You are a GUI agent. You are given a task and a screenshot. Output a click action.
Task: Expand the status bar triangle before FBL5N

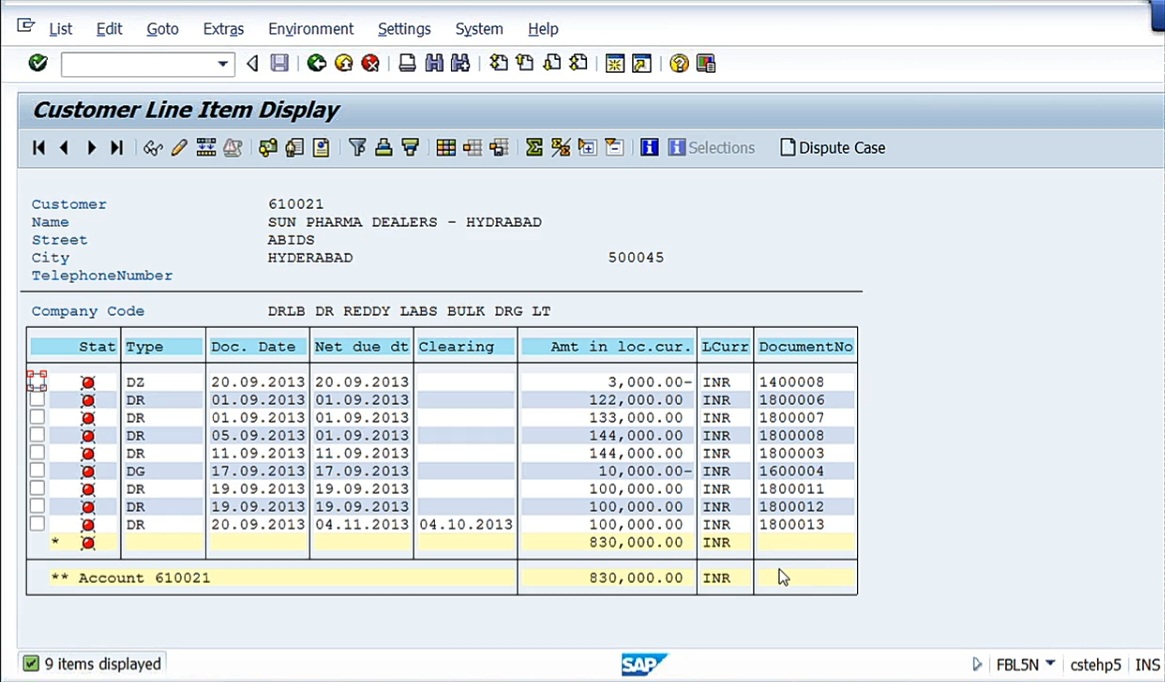(x=977, y=664)
